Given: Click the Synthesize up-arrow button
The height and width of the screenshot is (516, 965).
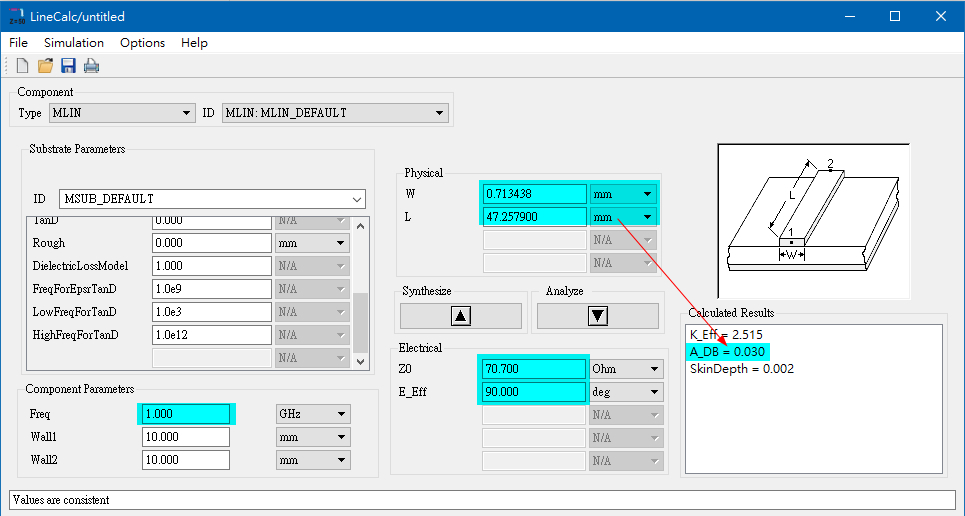Looking at the screenshot, I should [460, 316].
